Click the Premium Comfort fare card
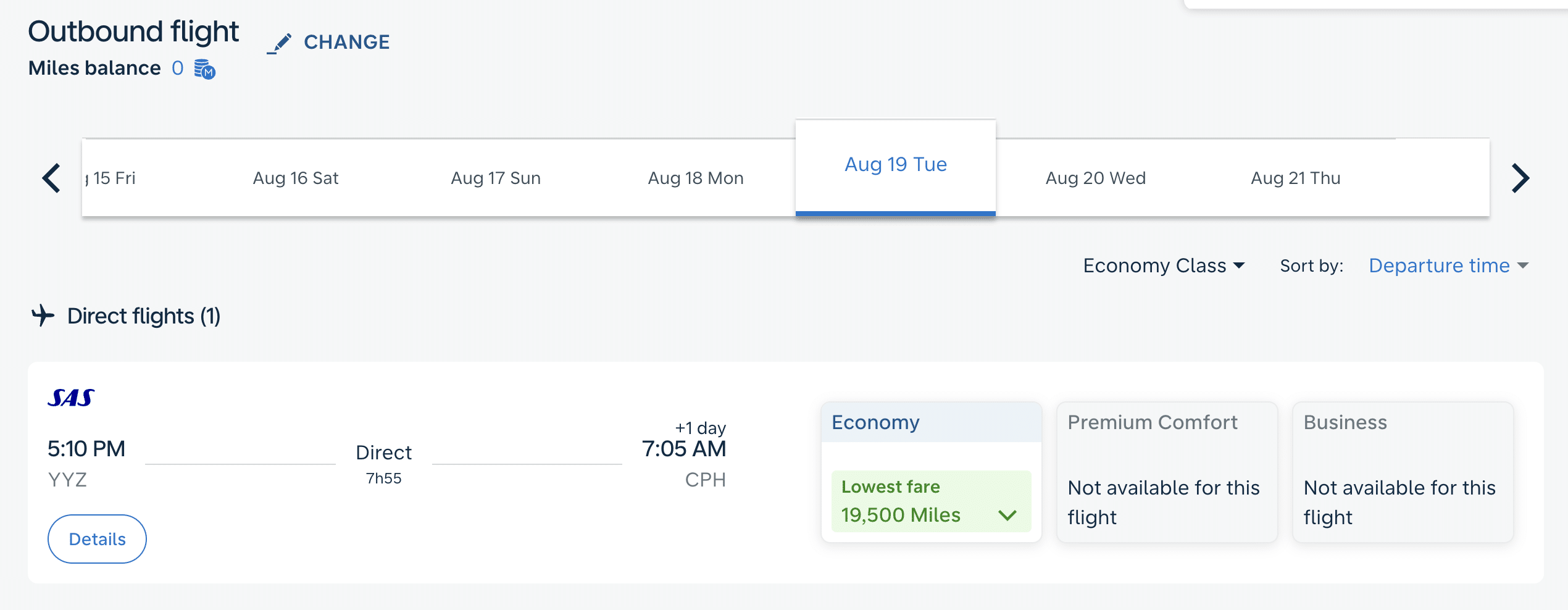The width and height of the screenshot is (1568, 610). [x=1166, y=472]
